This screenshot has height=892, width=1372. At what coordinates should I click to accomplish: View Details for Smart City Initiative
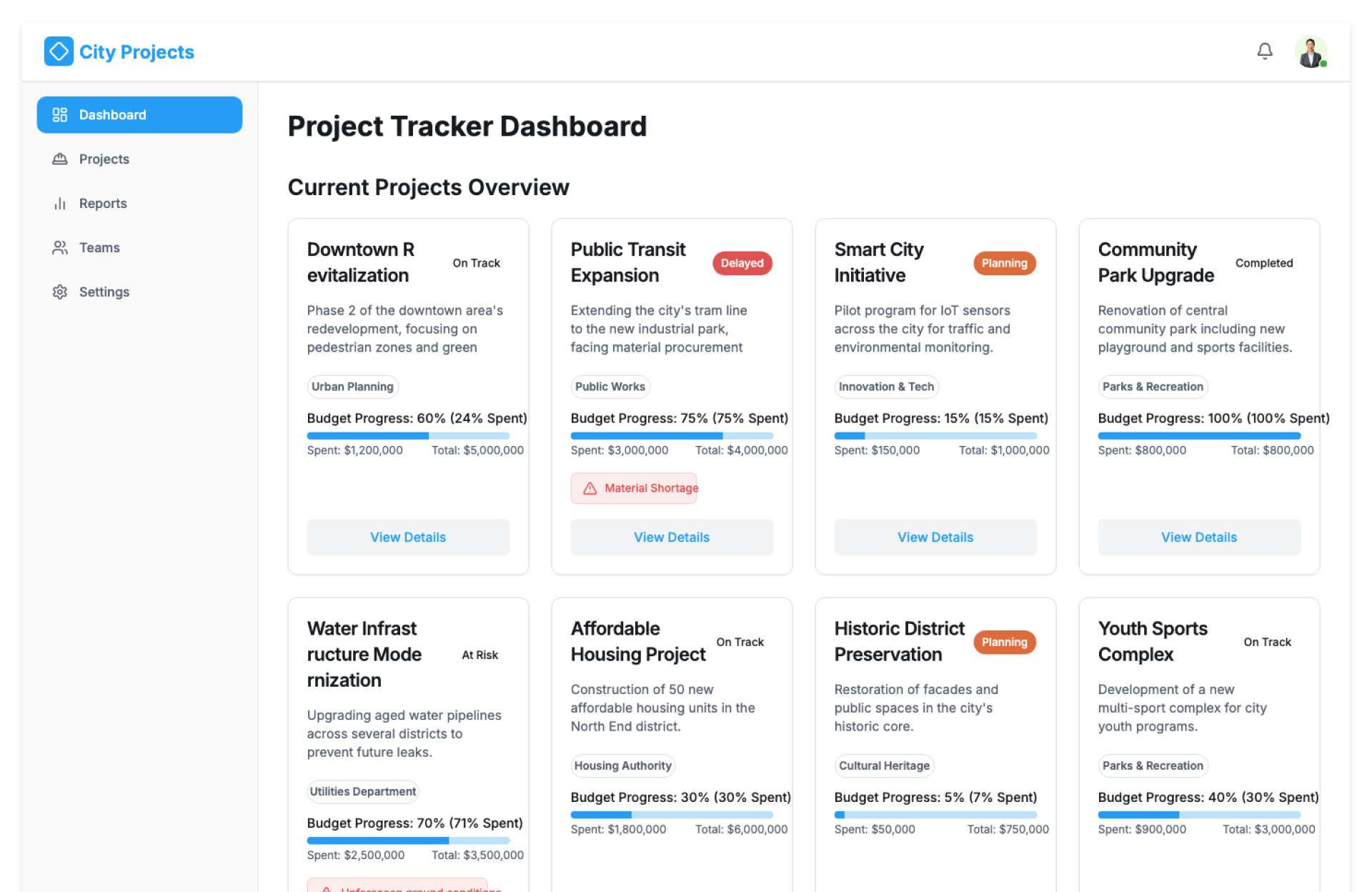coord(935,537)
